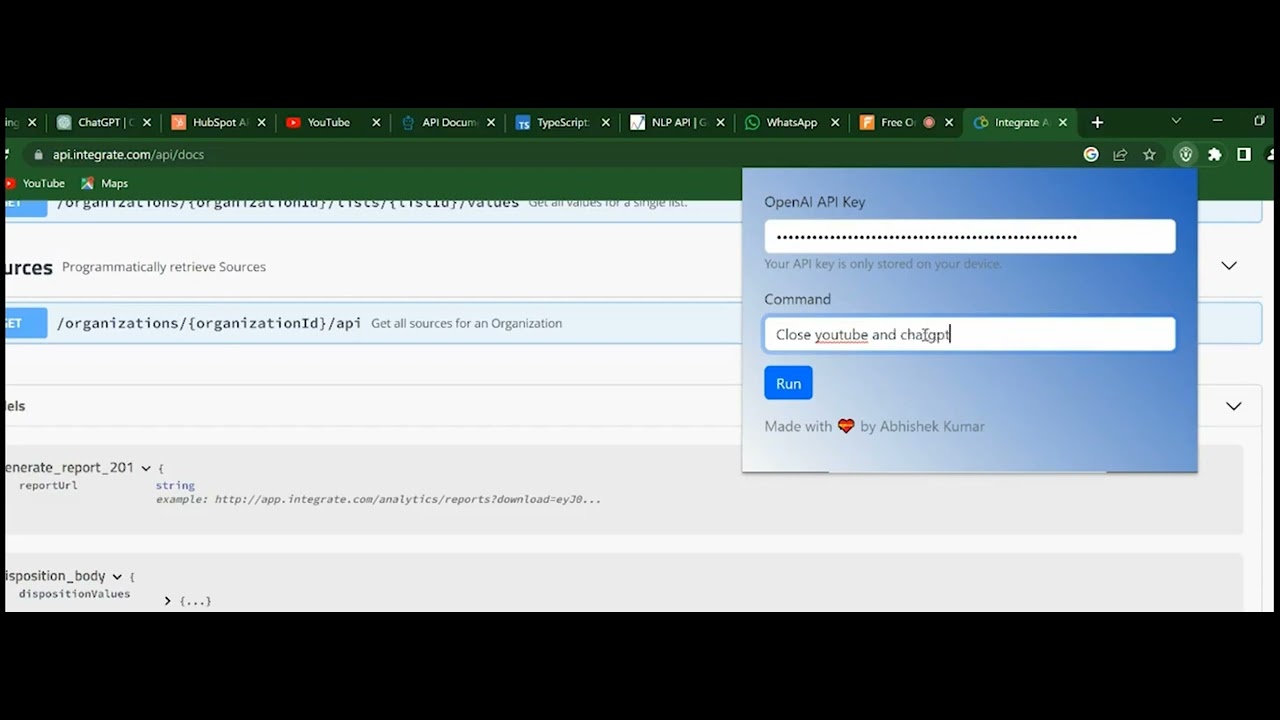Click the share page icon
This screenshot has width=1280, height=720.
pos(1120,154)
